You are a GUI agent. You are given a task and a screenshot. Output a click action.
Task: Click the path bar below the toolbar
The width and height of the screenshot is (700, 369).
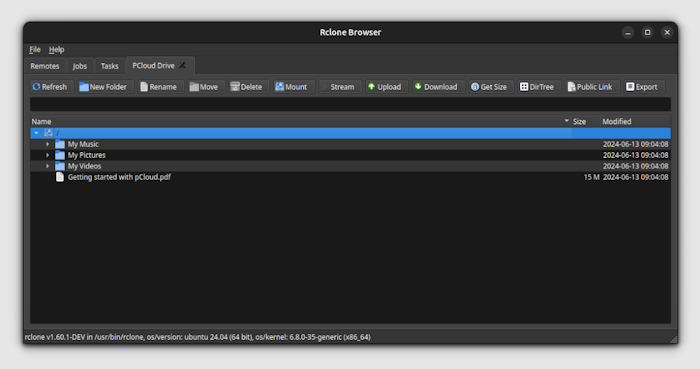click(350, 104)
